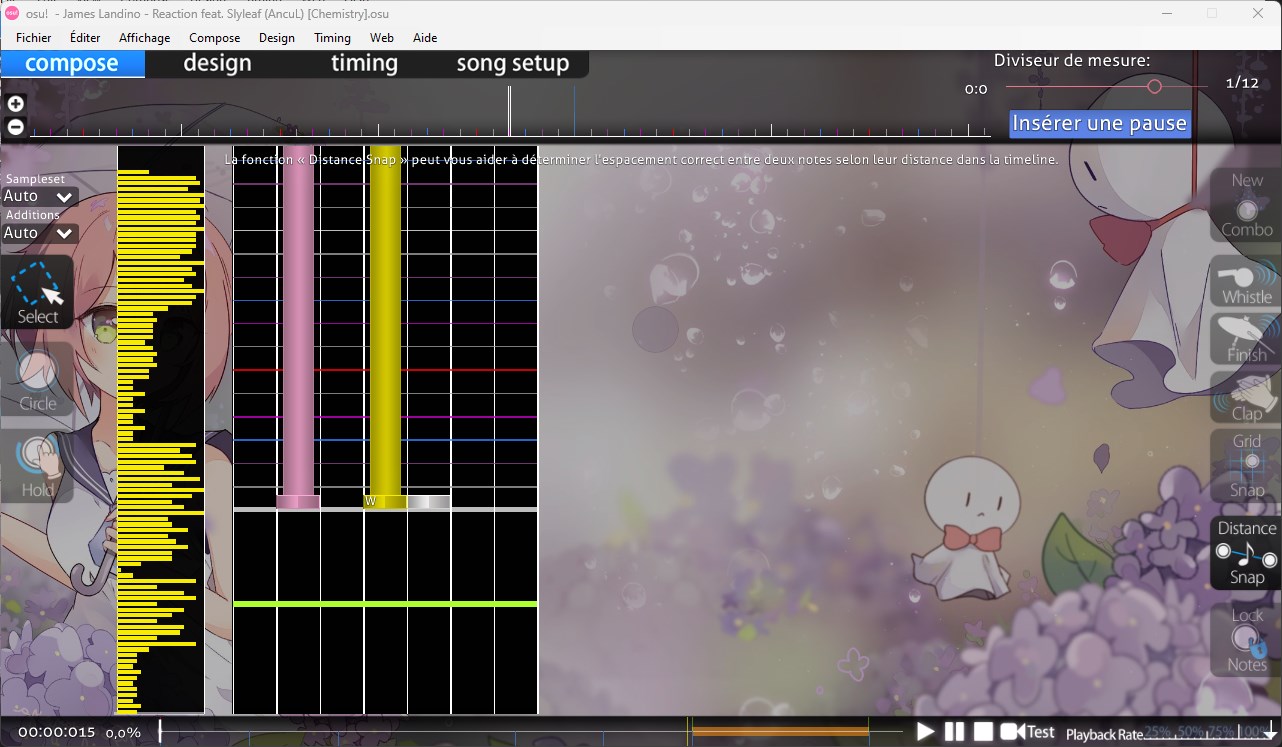Choose the Select tool
The image size is (1282, 747).
pyautogui.click(x=38, y=293)
